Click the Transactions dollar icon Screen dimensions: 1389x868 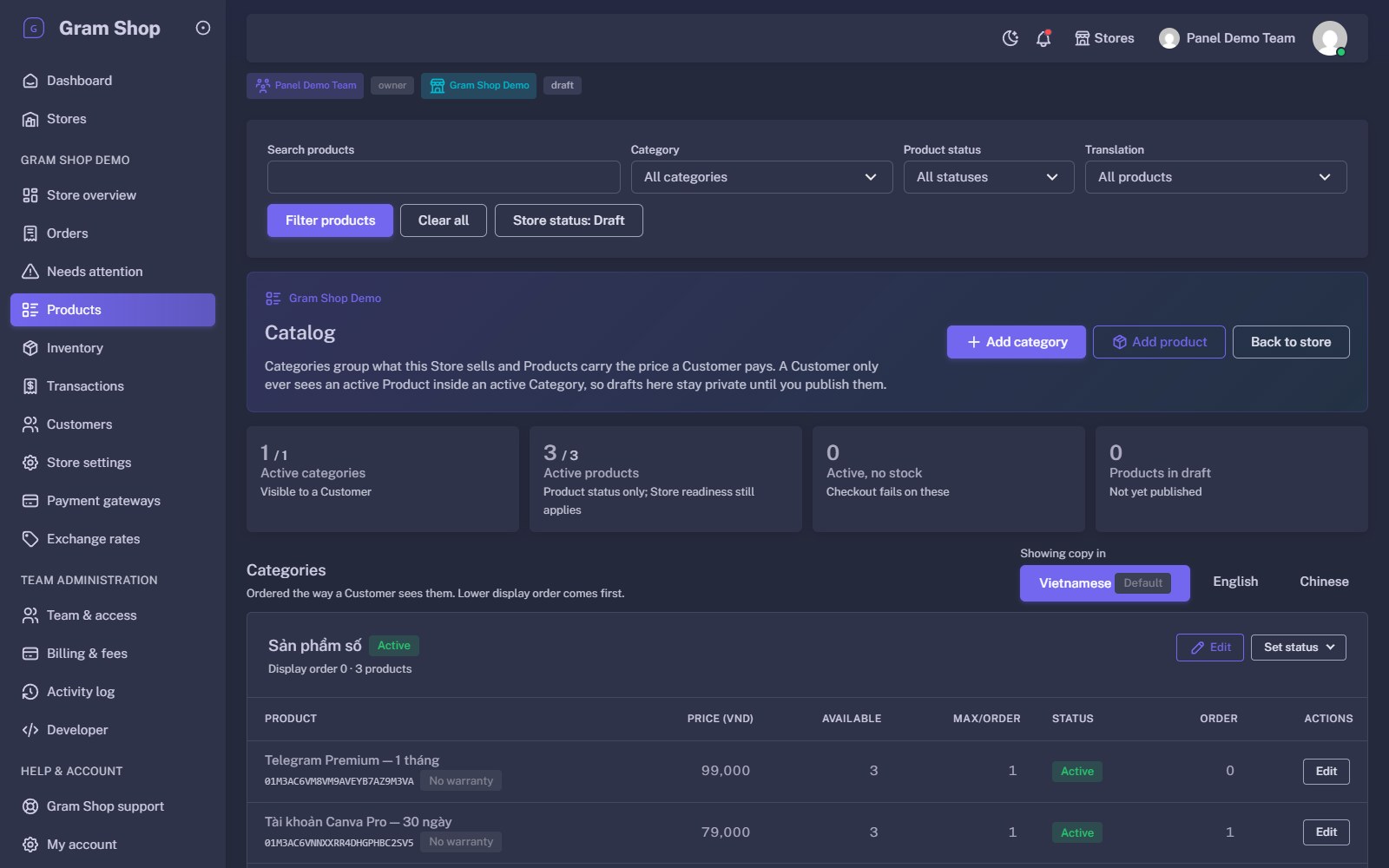30,386
